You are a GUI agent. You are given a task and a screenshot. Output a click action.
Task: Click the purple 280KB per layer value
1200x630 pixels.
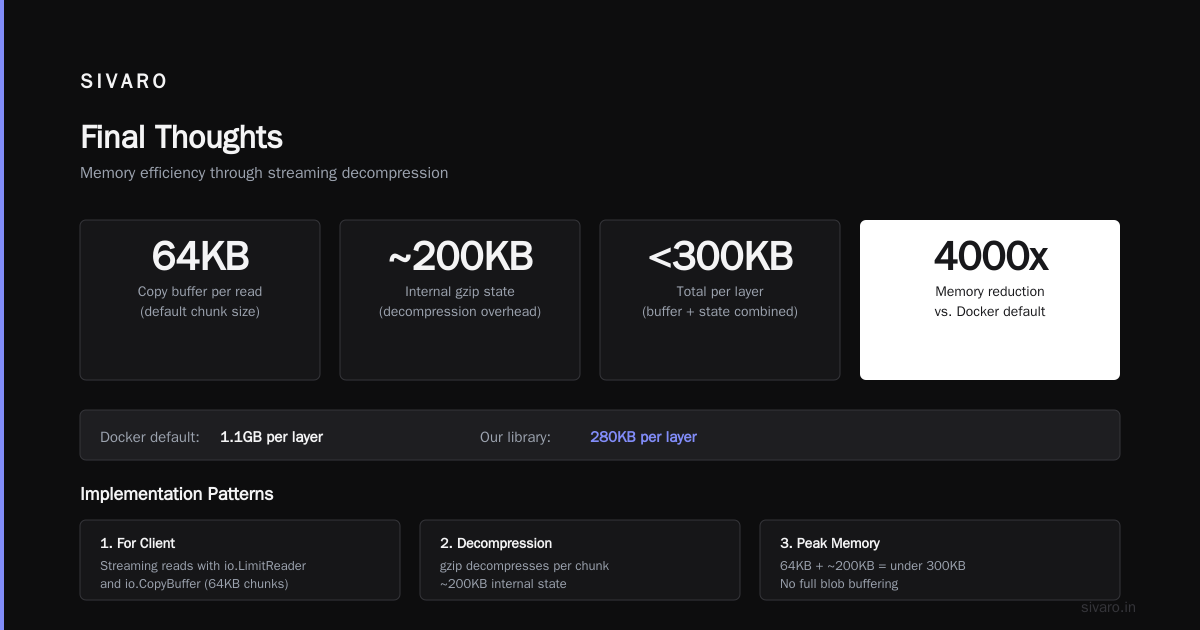click(x=643, y=437)
